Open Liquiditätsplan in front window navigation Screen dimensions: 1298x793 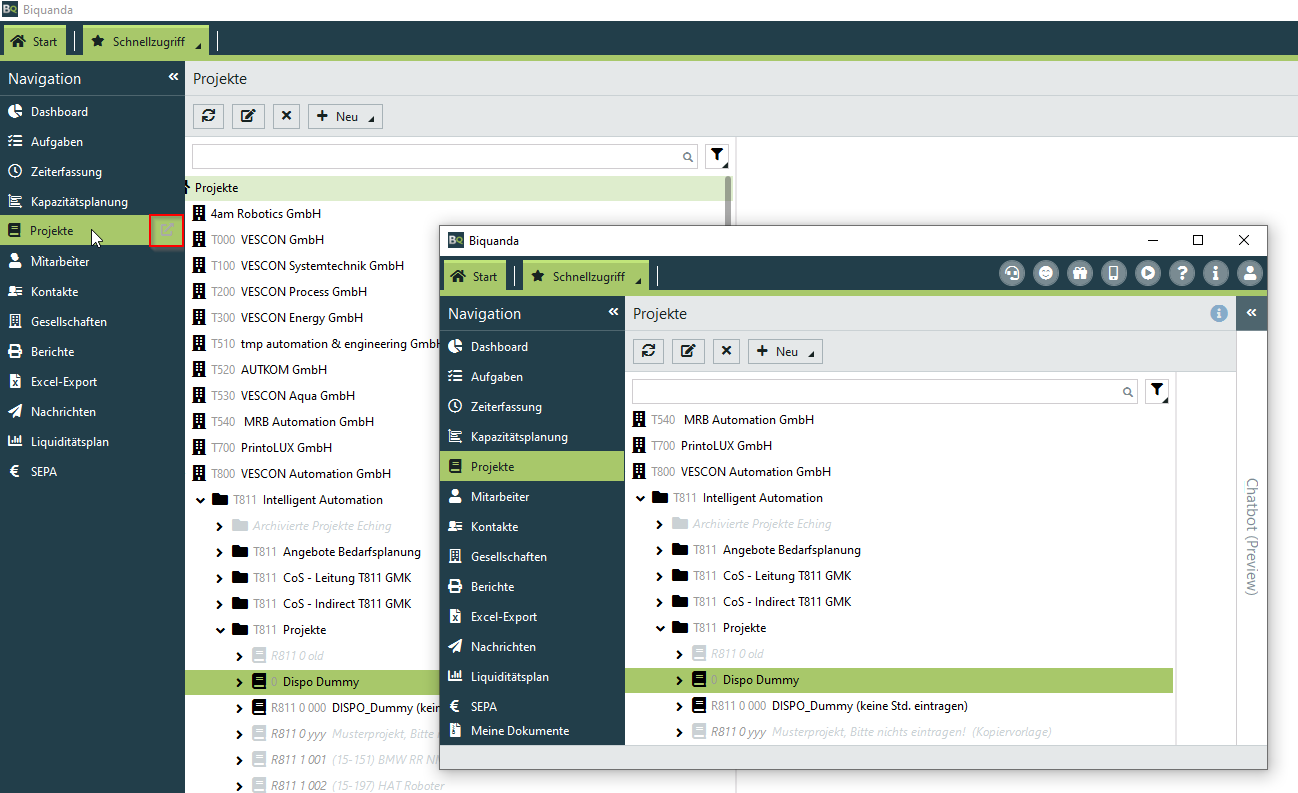pos(532,677)
